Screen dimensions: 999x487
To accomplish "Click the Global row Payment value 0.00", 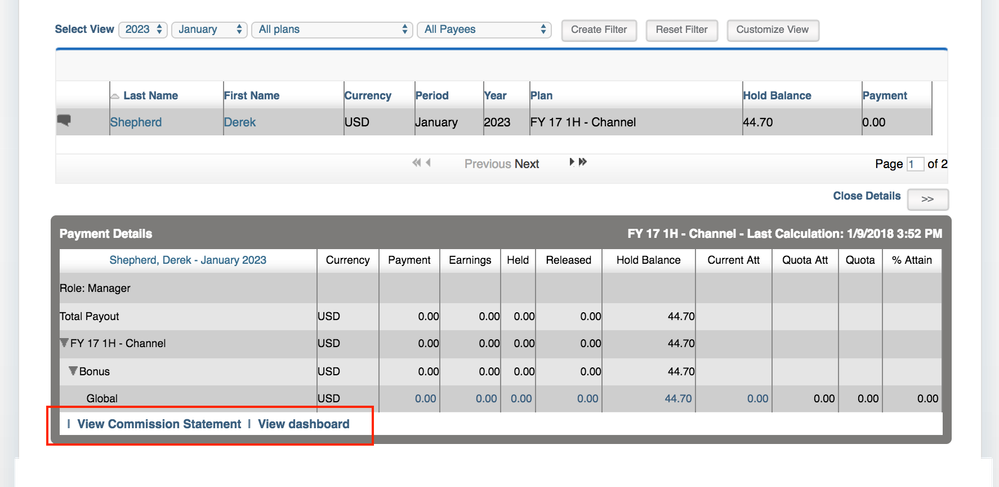I will [426, 398].
